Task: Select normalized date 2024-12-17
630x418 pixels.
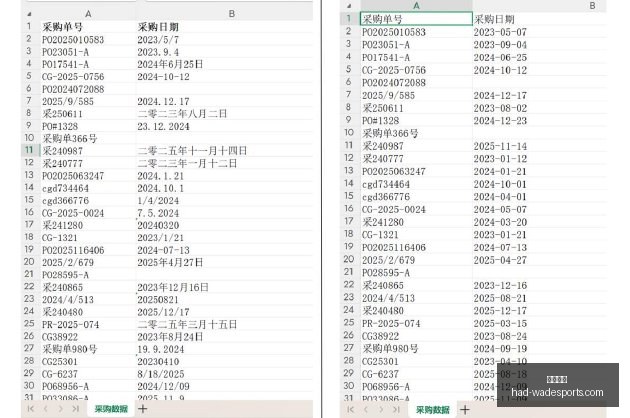Action: [x=500, y=95]
